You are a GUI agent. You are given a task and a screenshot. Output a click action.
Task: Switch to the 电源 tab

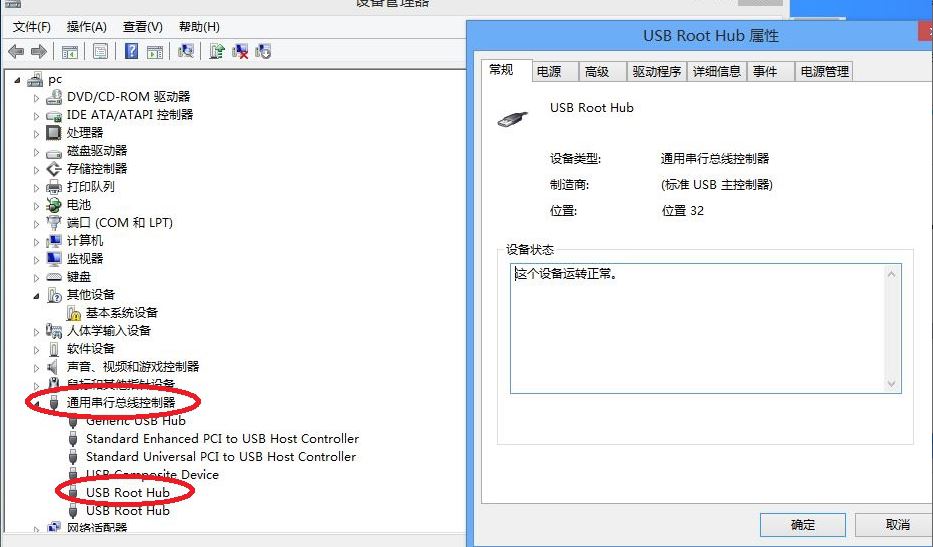pos(555,72)
